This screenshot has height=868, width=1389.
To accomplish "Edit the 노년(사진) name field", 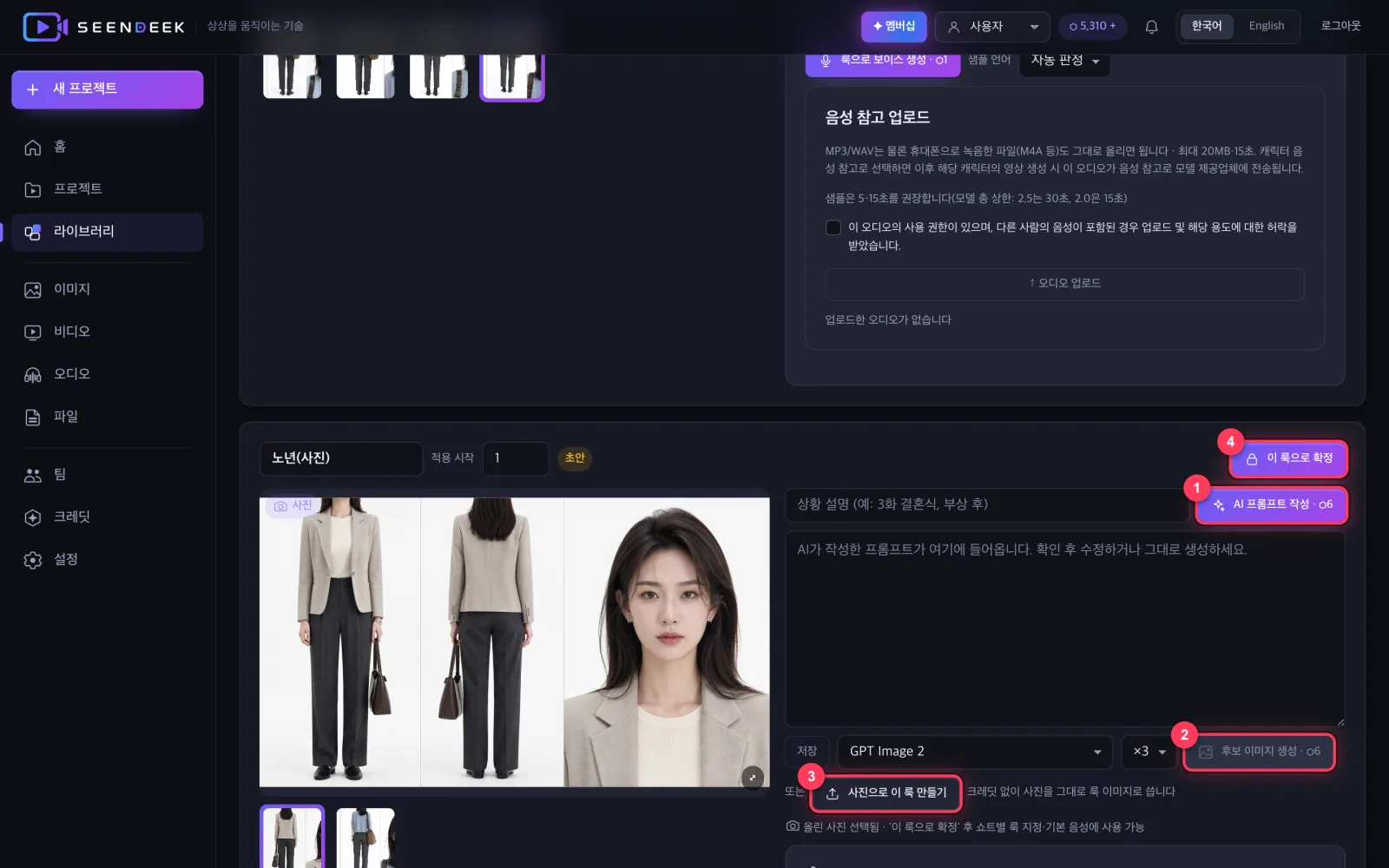I will coord(340,458).
